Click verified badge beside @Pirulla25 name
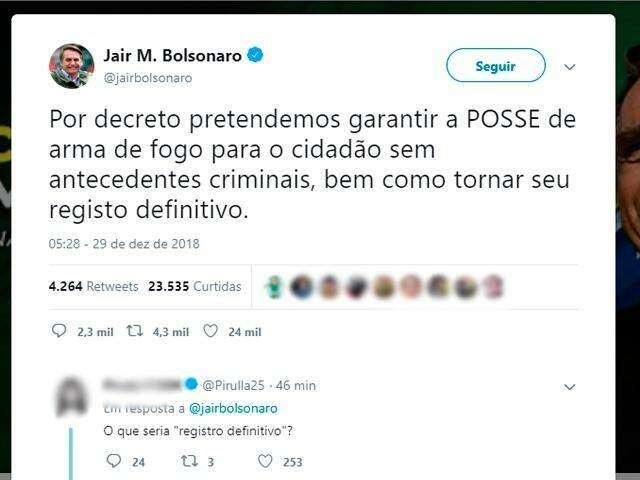This screenshot has width=640, height=480. click(x=191, y=384)
